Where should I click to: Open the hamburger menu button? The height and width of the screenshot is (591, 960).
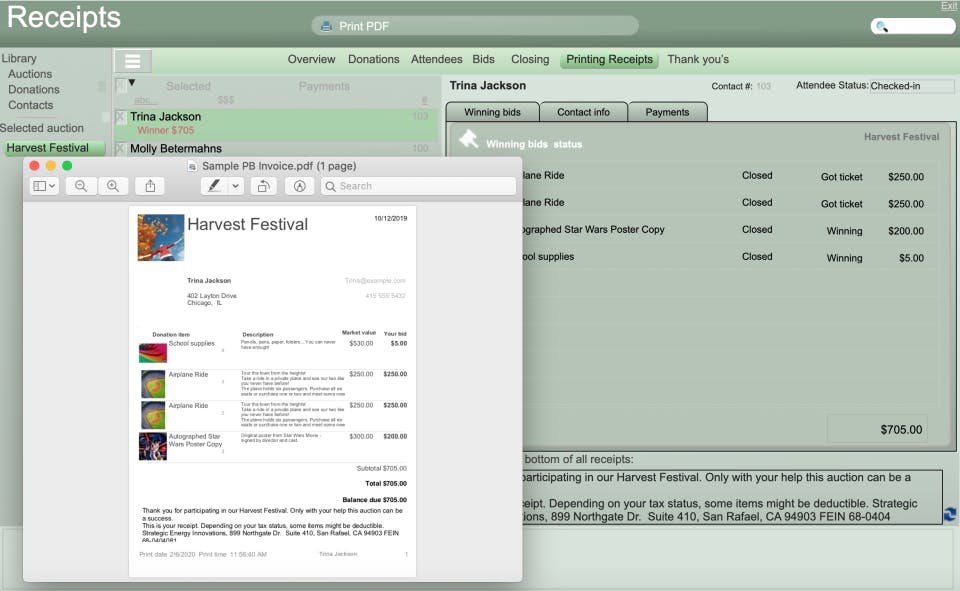(x=133, y=61)
